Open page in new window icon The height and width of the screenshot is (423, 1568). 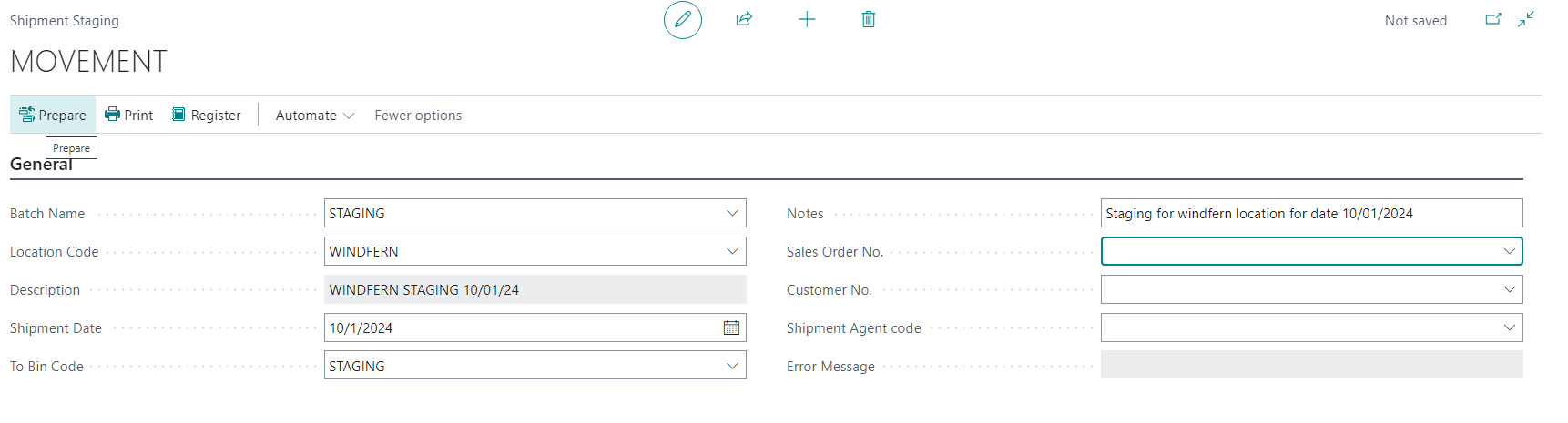coord(1493,19)
